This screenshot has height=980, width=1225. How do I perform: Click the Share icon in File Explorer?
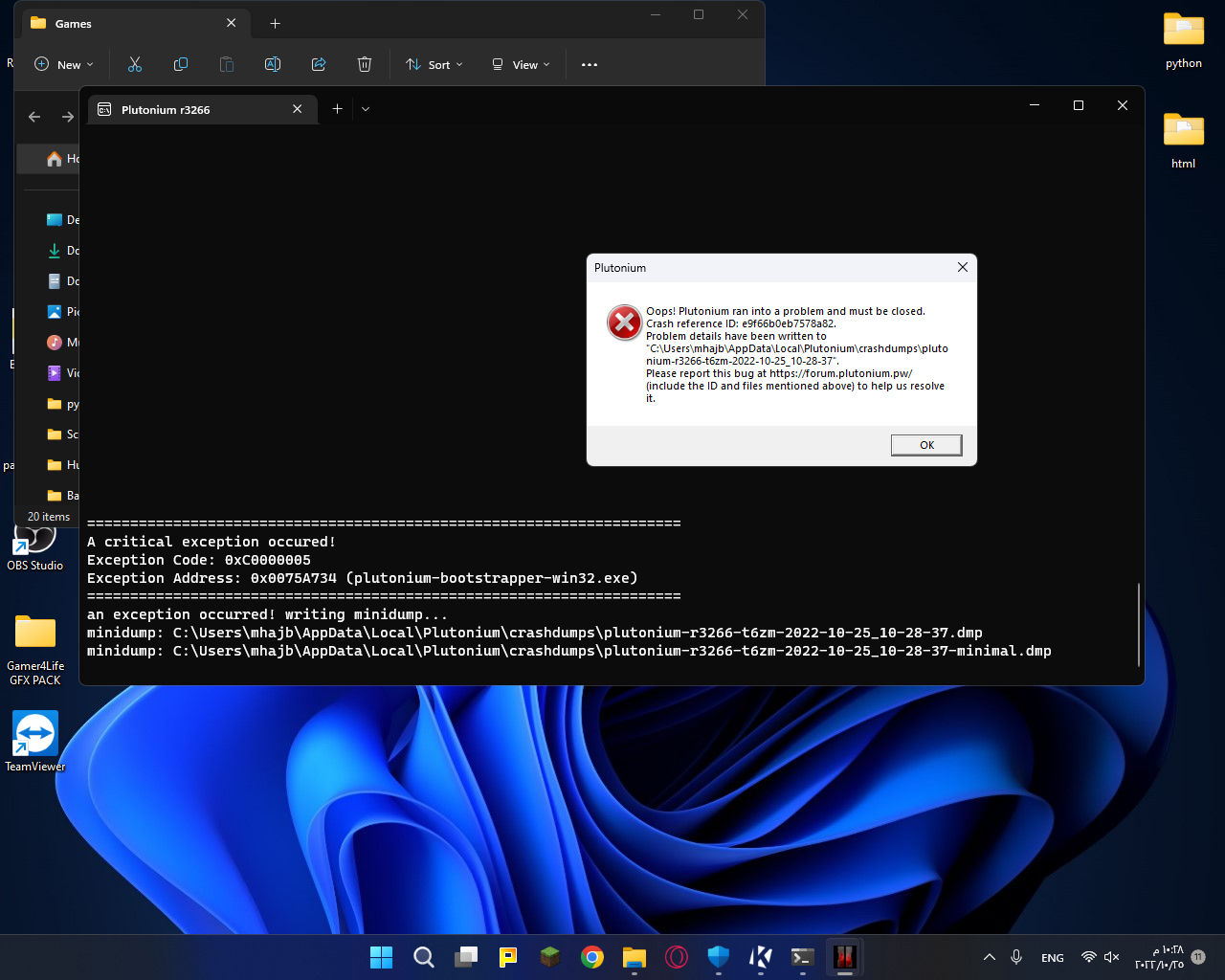click(x=319, y=64)
